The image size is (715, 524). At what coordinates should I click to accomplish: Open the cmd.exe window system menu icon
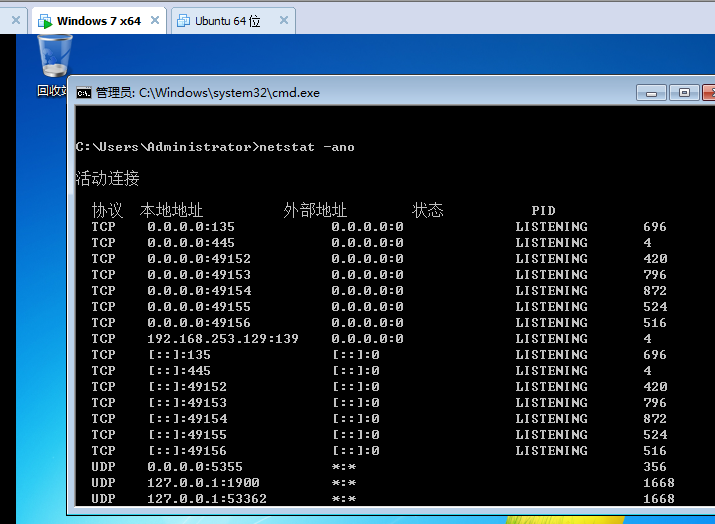(x=84, y=93)
